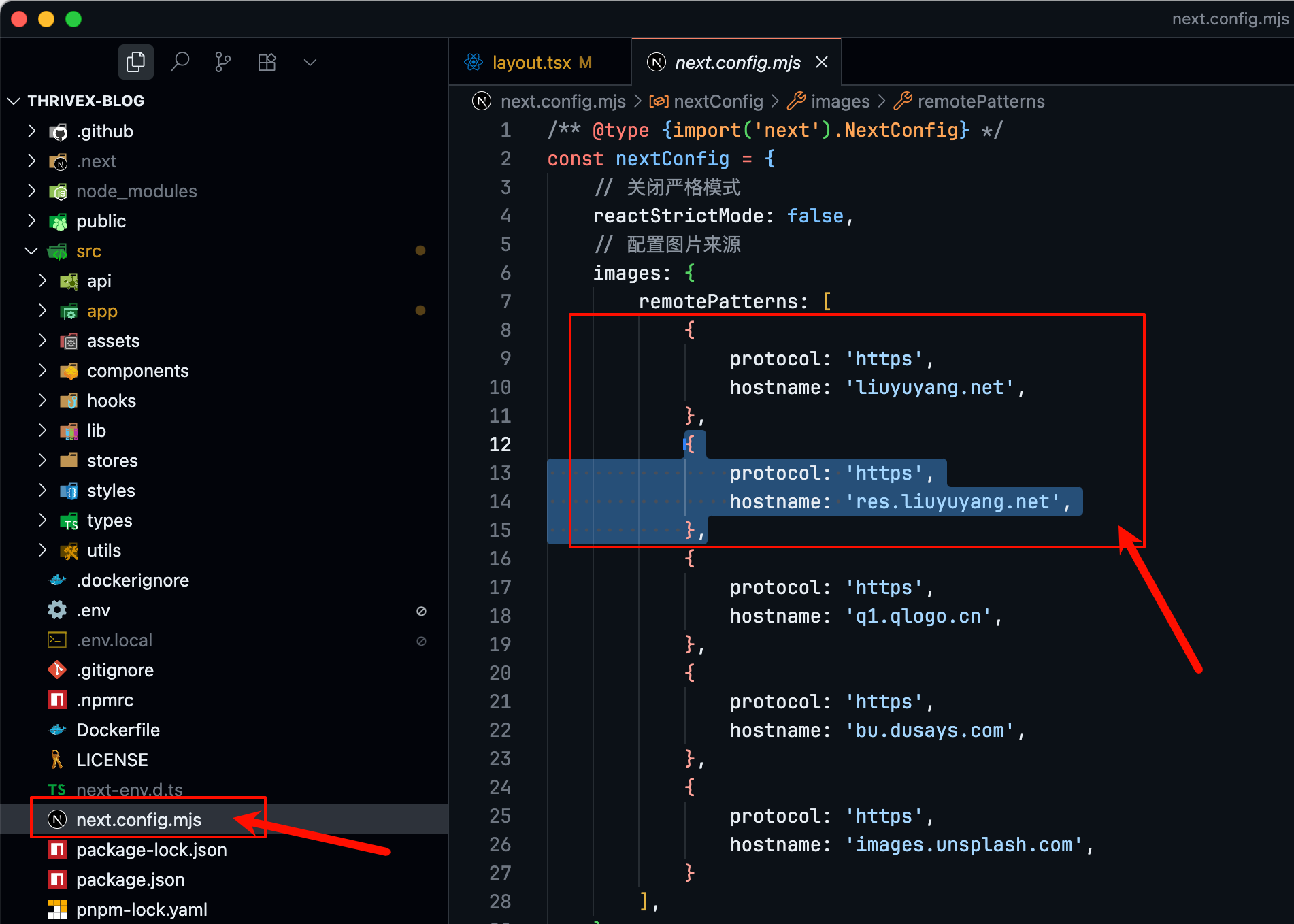Show additional views chevron in activity bar
The height and width of the screenshot is (924, 1294).
point(310,63)
